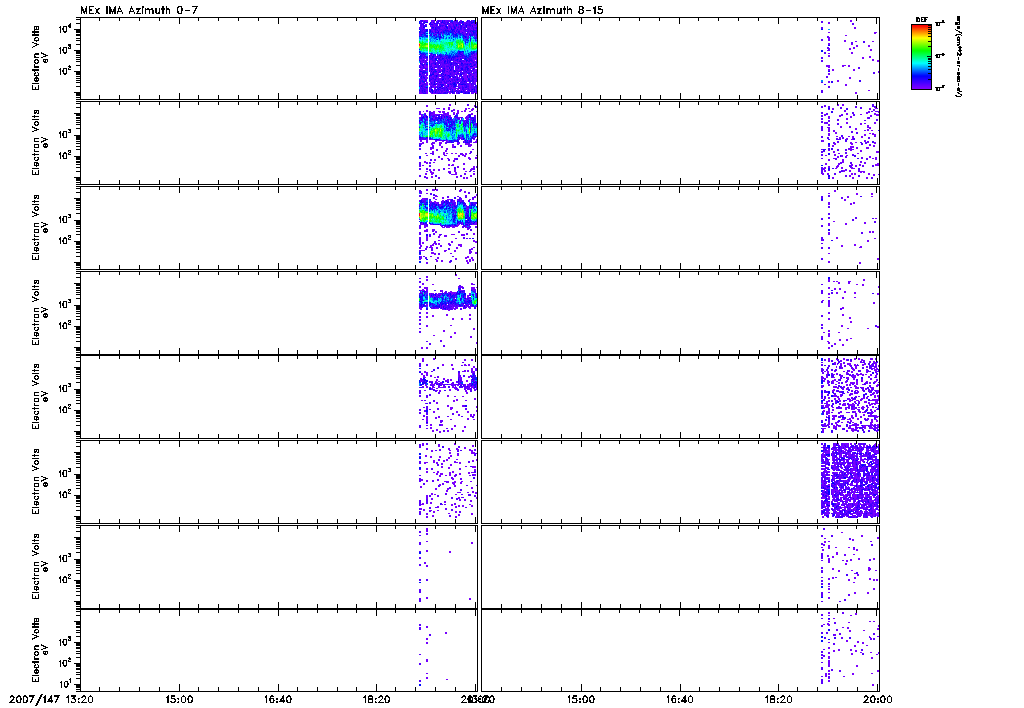1024x708 pixels.
Task: Select the bottommost Azimuth 0-7 spectrogram panel
Action: pyautogui.click(x=278, y=651)
